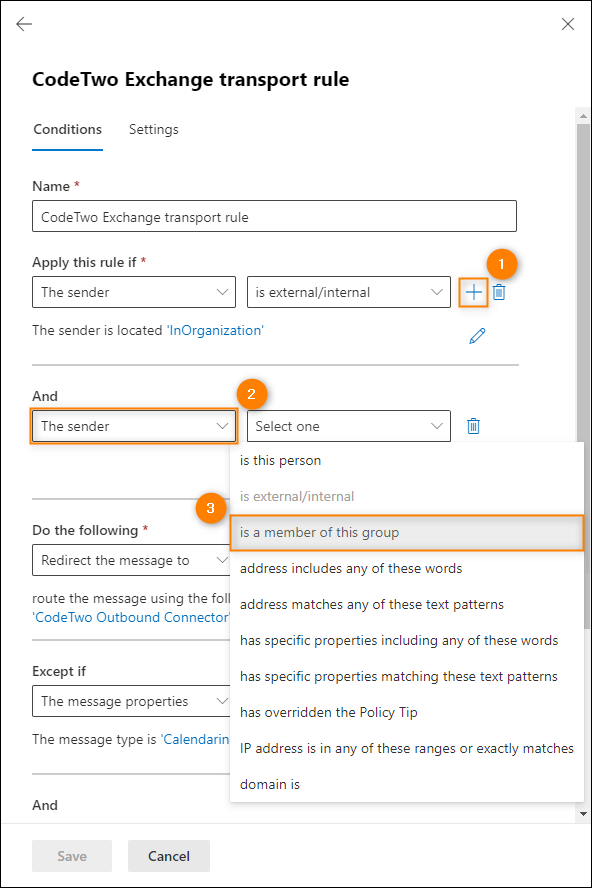Delete the first sender condition via trash icon
Viewport: 592px width, 888px height.
point(499,292)
